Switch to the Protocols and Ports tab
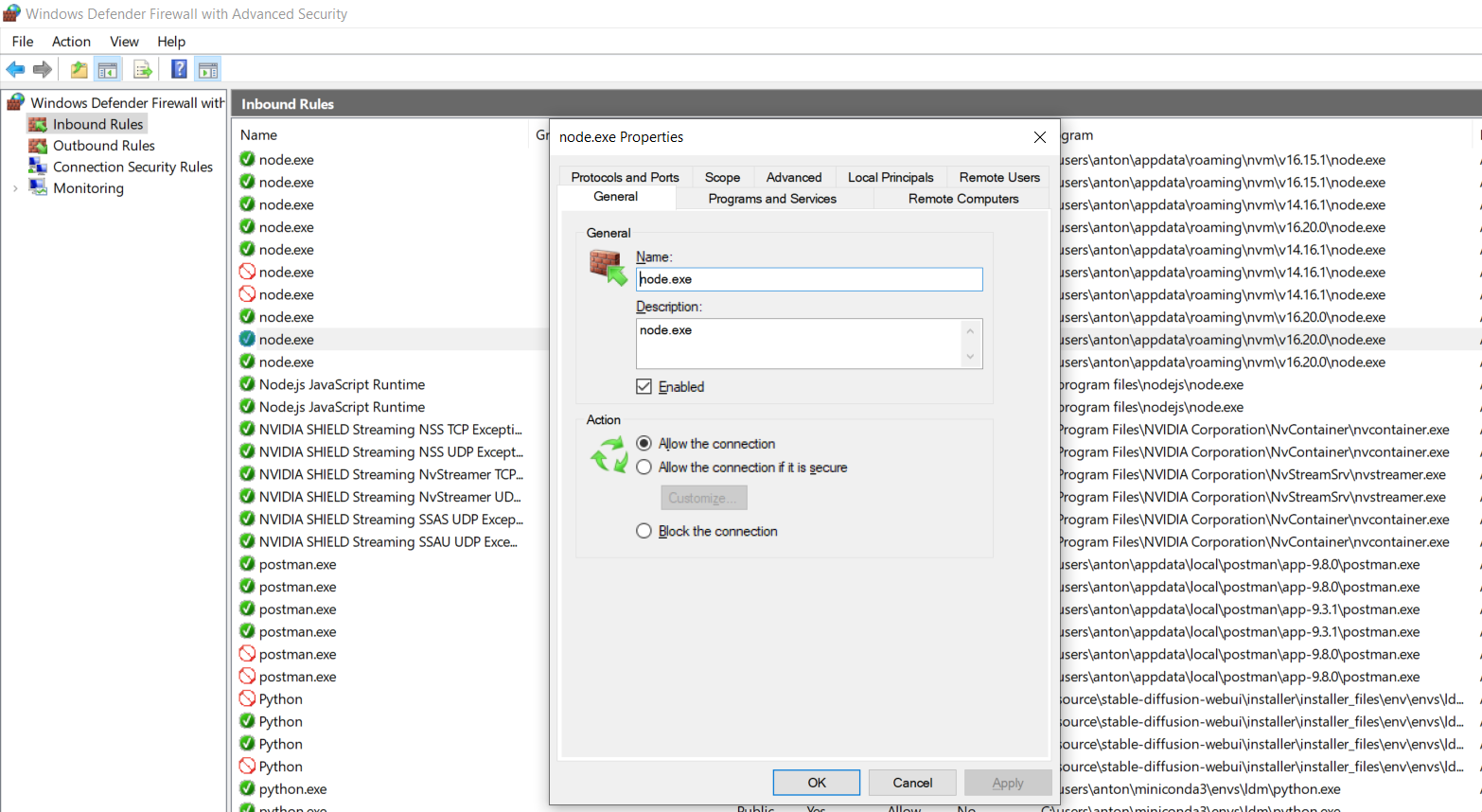This screenshot has height=812, width=1482. click(x=624, y=177)
